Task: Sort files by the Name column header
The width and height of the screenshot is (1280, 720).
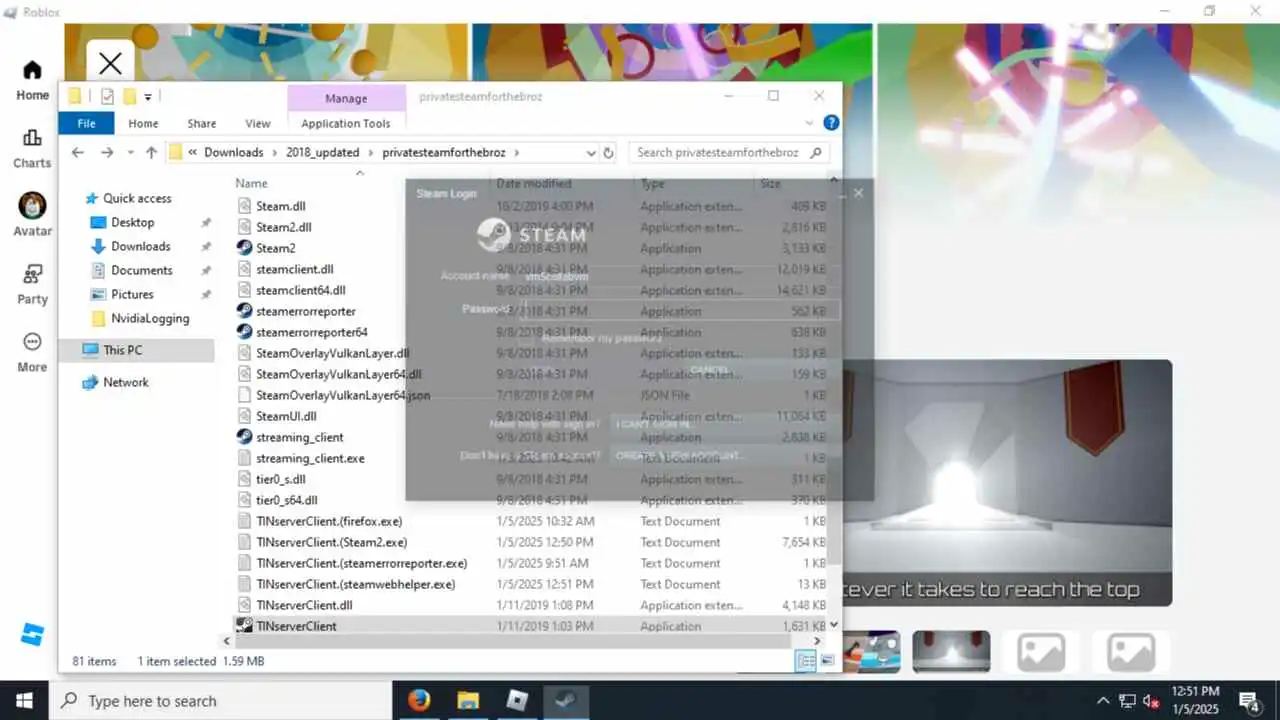Action: point(252,183)
